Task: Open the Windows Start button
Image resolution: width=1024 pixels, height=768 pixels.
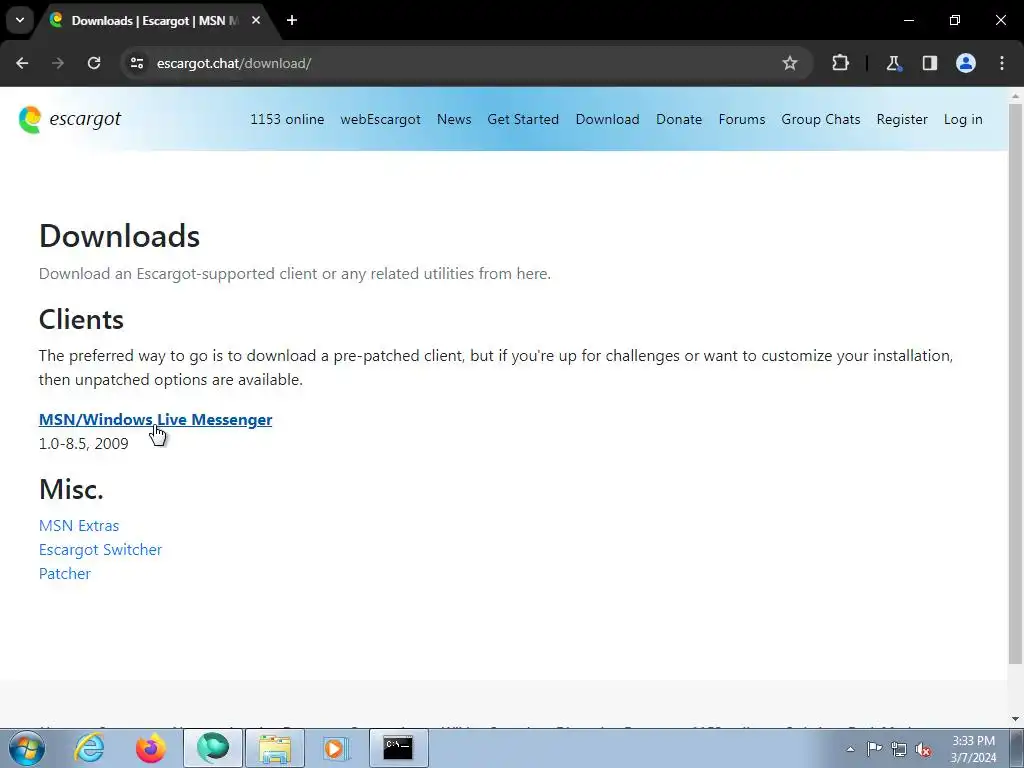Action: tap(27, 748)
